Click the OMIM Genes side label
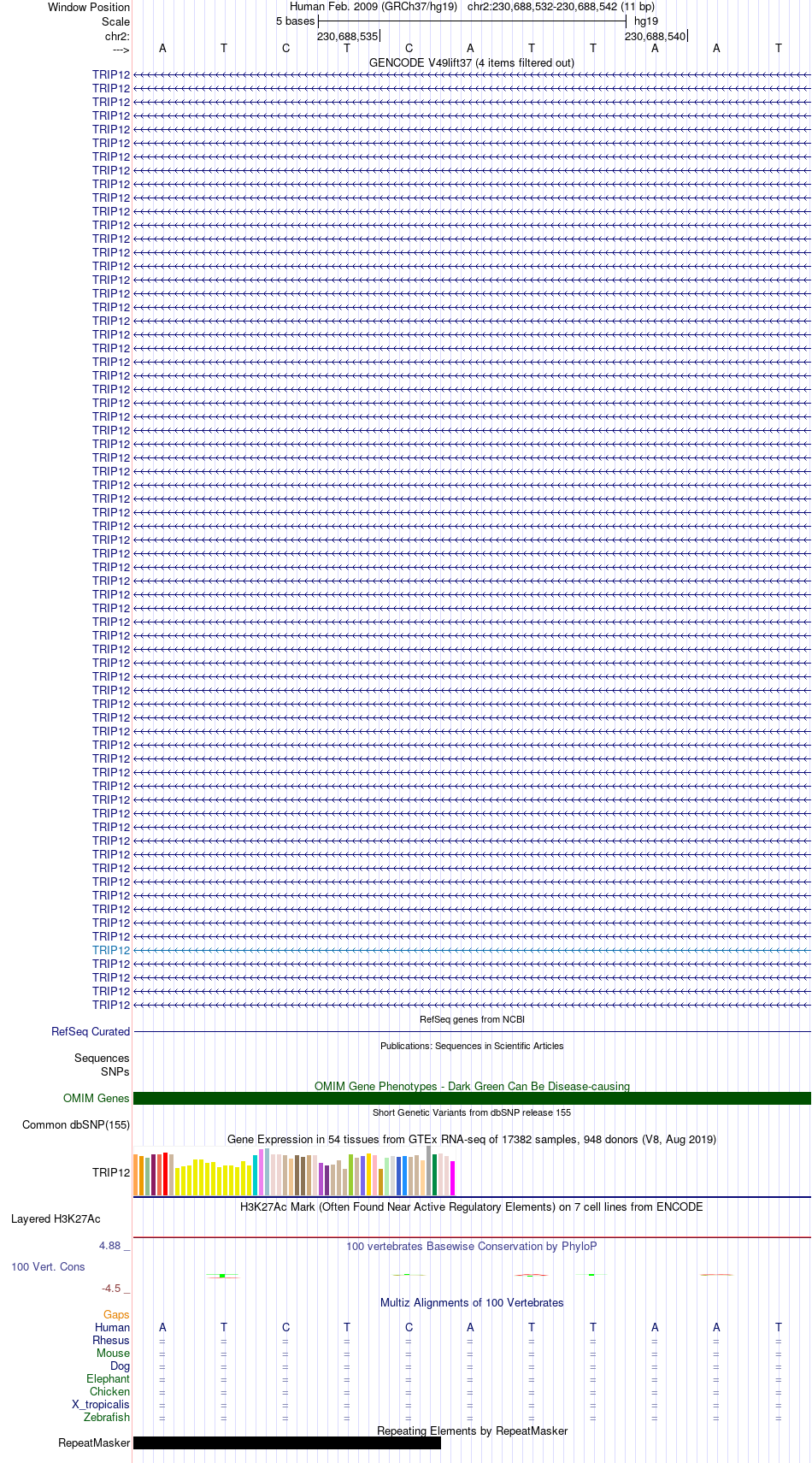Screen dimensions: 812x1463 tap(97, 1099)
